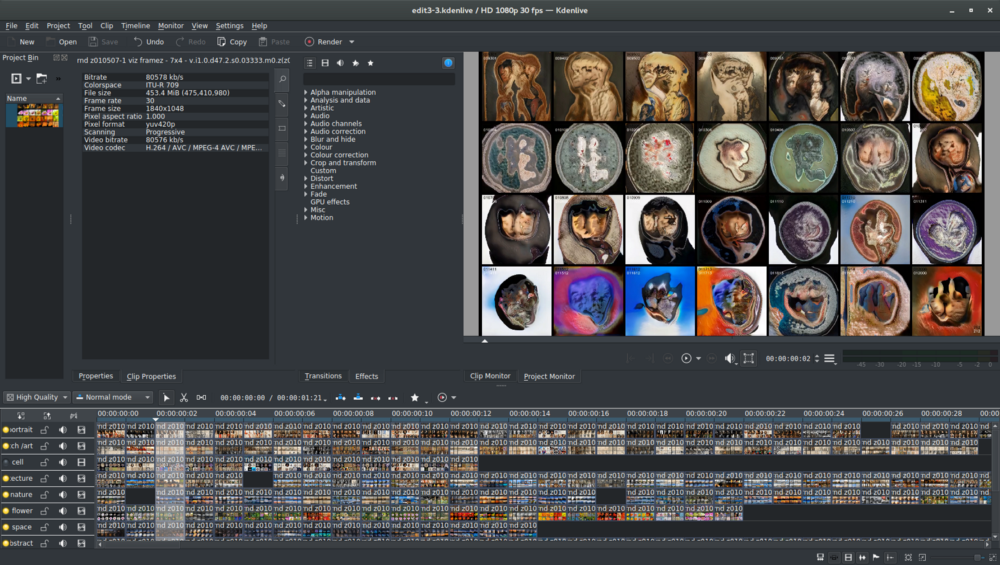
Task: Select the razor (scissors) tool in timeline toolbar
Action: [x=183, y=398]
